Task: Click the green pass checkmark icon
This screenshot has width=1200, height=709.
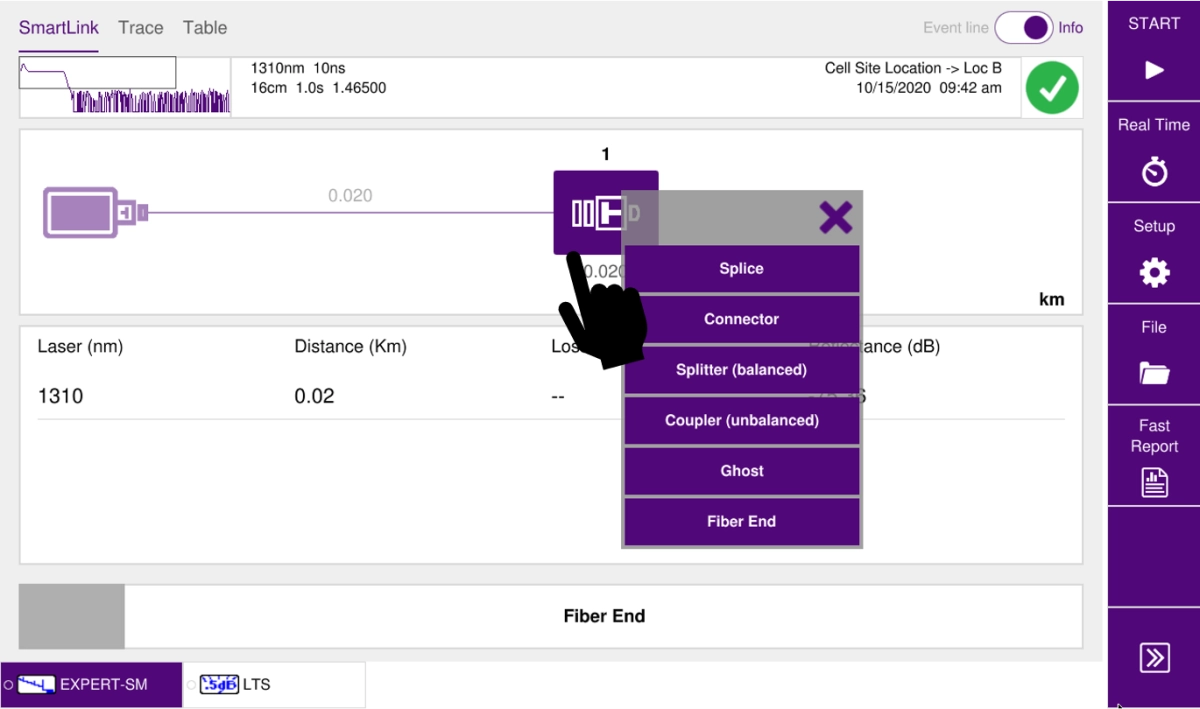Action: [1052, 88]
